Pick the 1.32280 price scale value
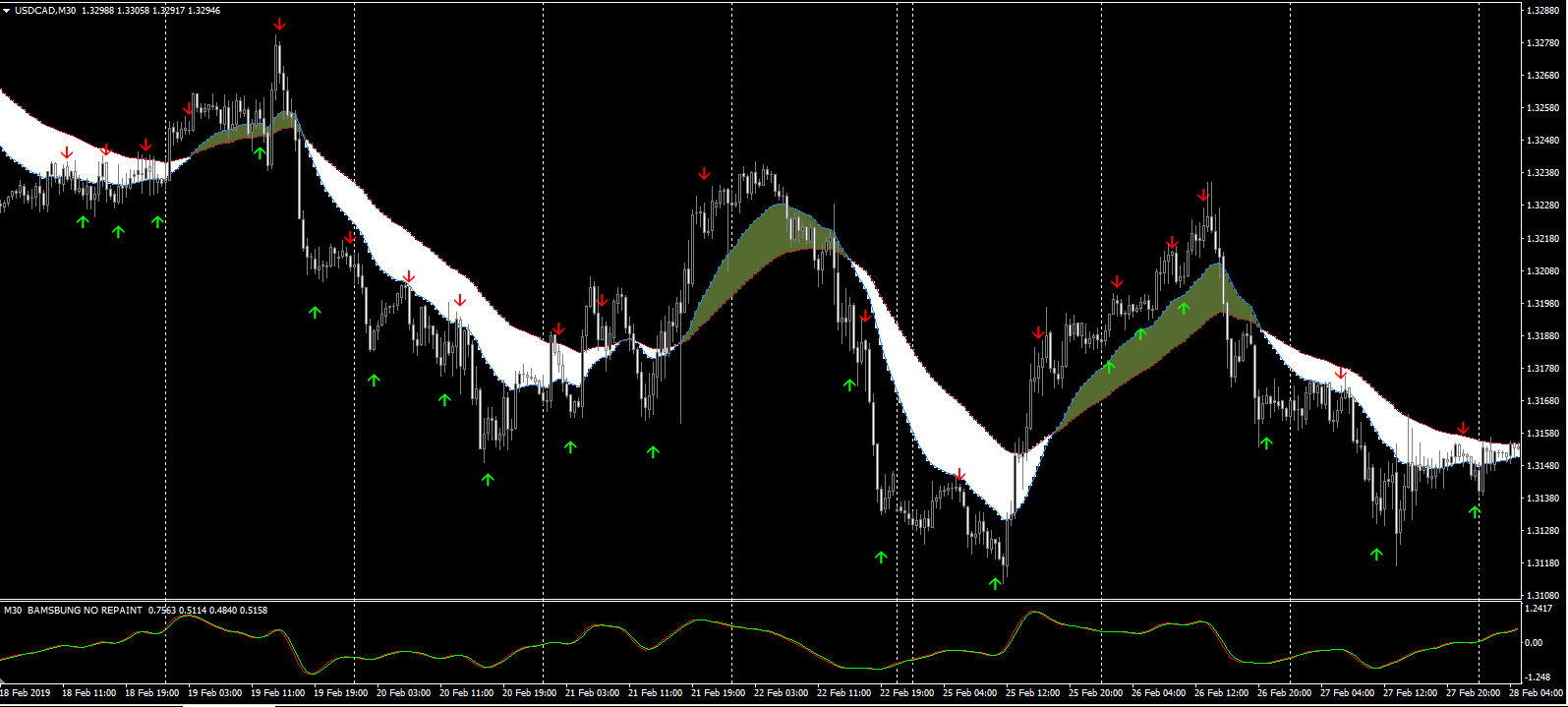Viewport: 1568px width, 707px height. pos(1540,206)
